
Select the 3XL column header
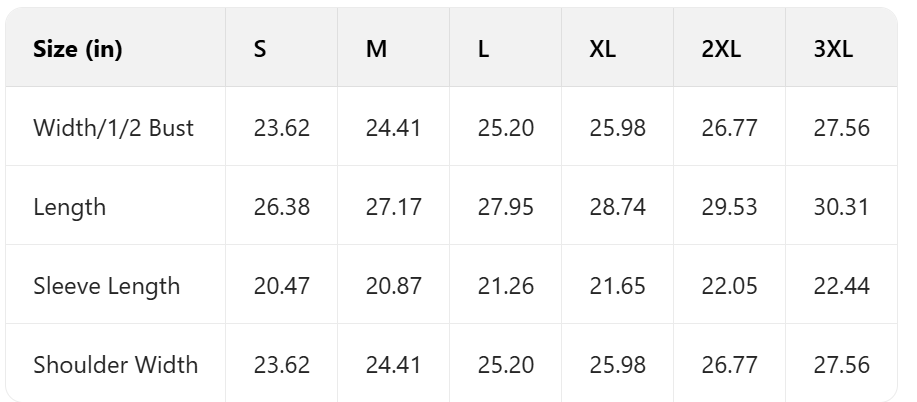[834, 49]
